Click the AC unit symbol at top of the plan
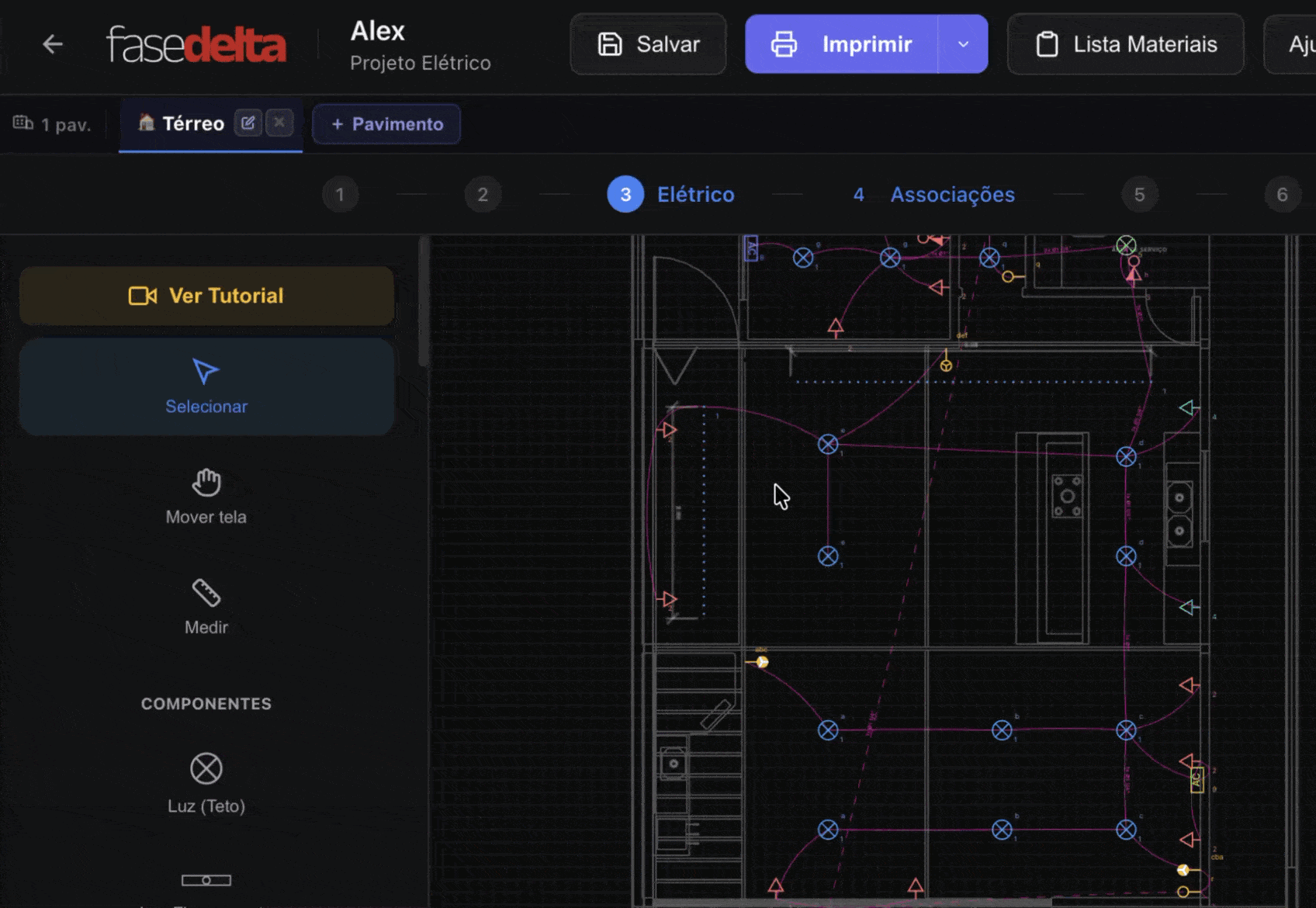Screen dimensions: 1316x908 [750, 248]
